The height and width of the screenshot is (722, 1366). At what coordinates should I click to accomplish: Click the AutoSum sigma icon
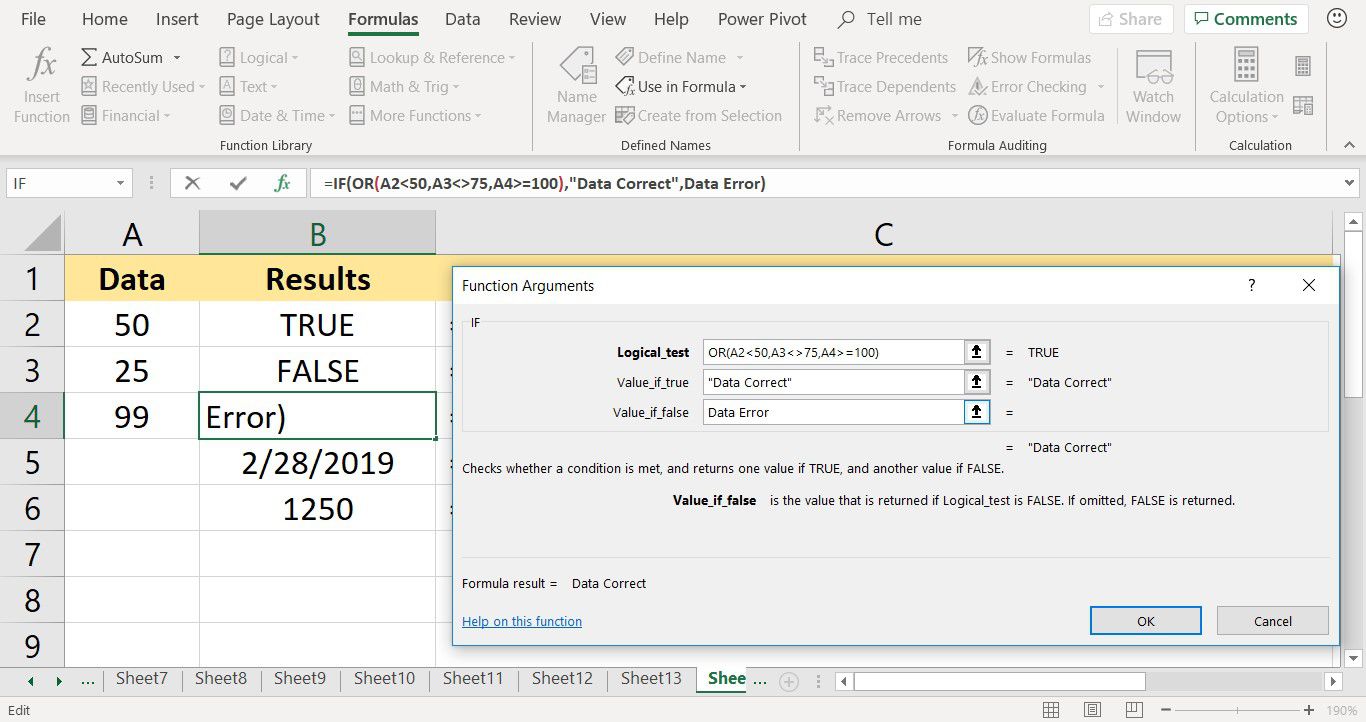pos(89,58)
